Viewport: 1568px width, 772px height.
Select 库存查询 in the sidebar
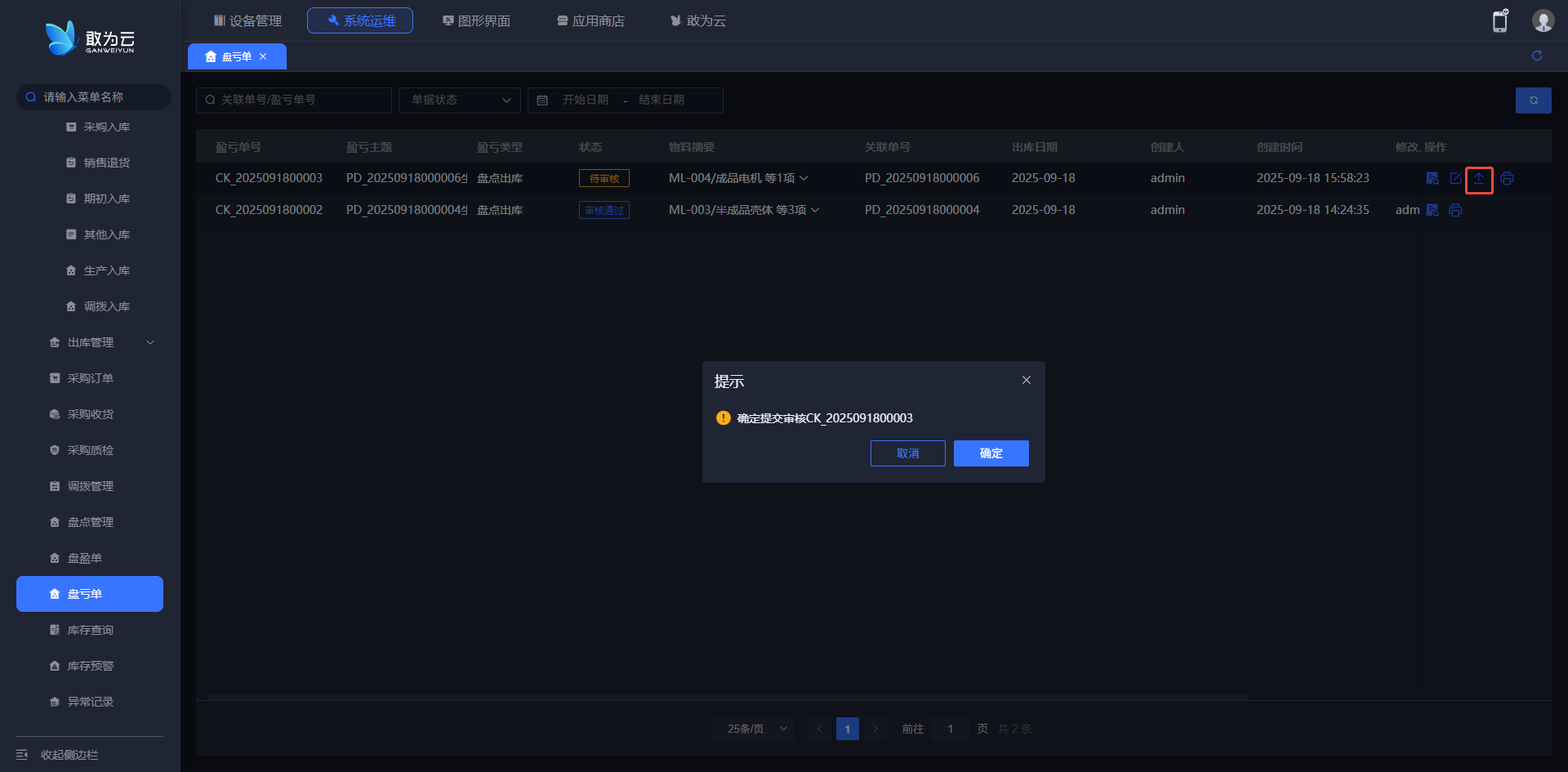[x=90, y=630]
